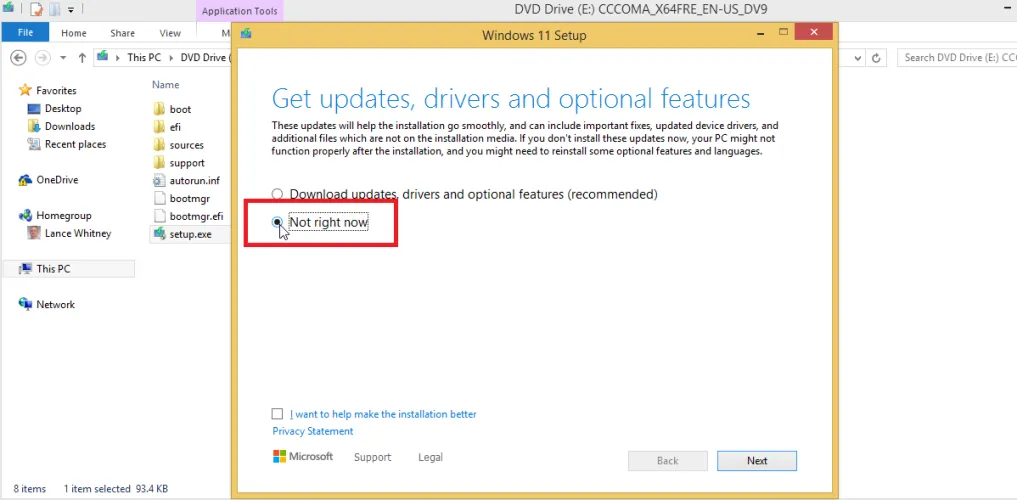1017x500 pixels.
Task: Expand the recent locations dropdown arrow
Action: (x=64, y=58)
